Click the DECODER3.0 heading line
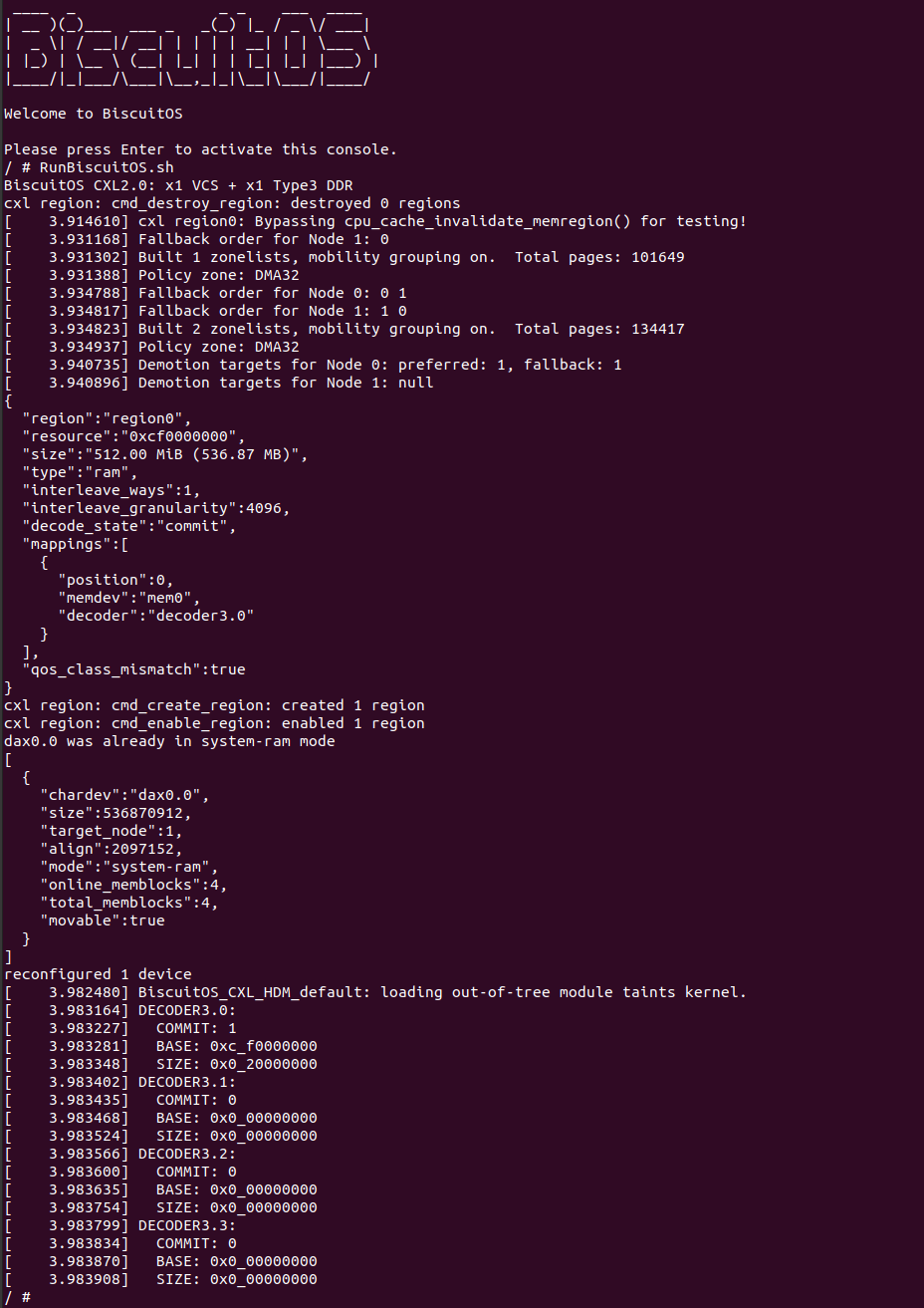Viewport: 924px width, 1308px height. coord(187,1010)
